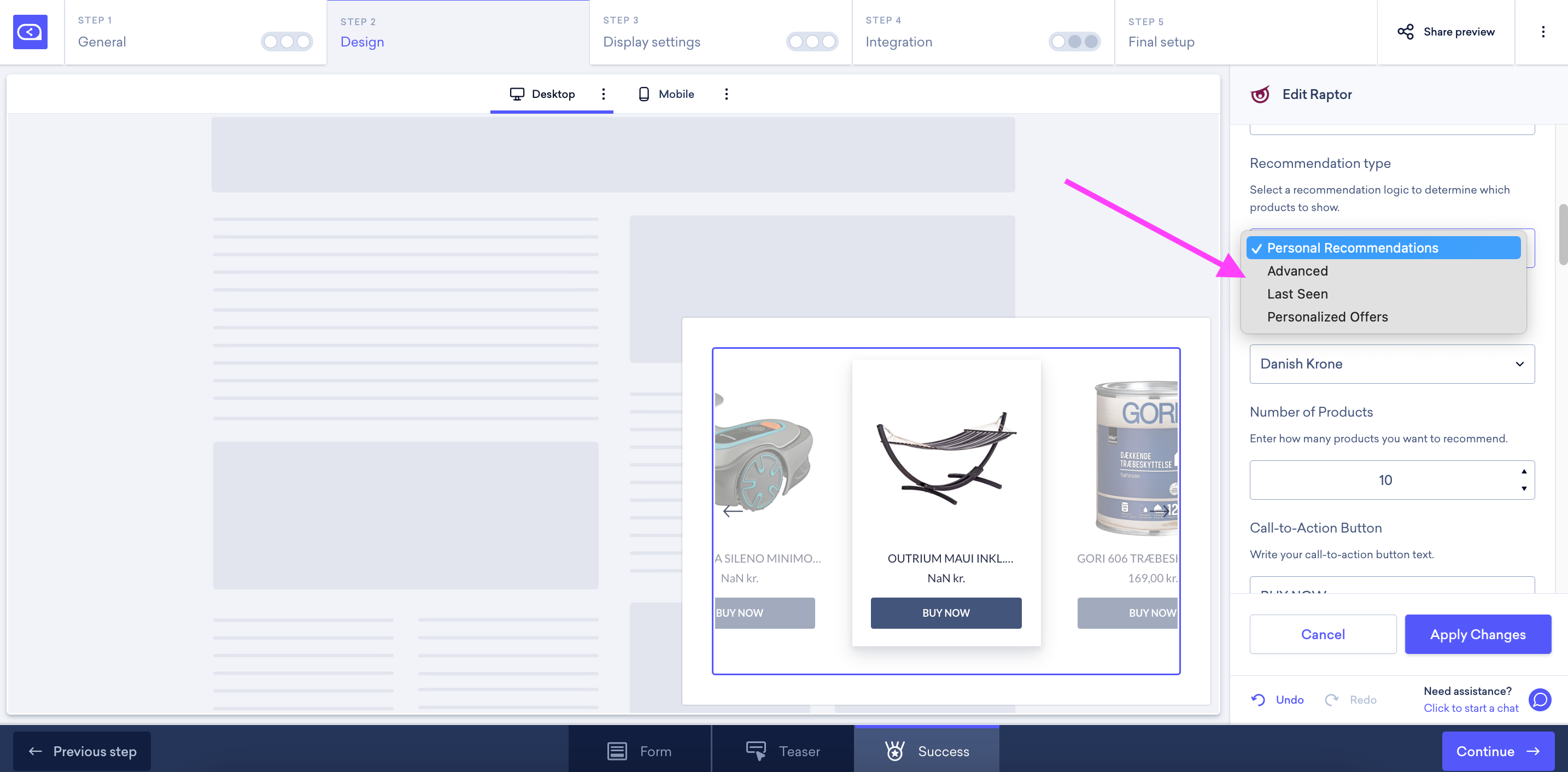Screen dimensions: 1568x772
Task: Click the Step 3 Display settings progress dots
Action: [x=812, y=42]
